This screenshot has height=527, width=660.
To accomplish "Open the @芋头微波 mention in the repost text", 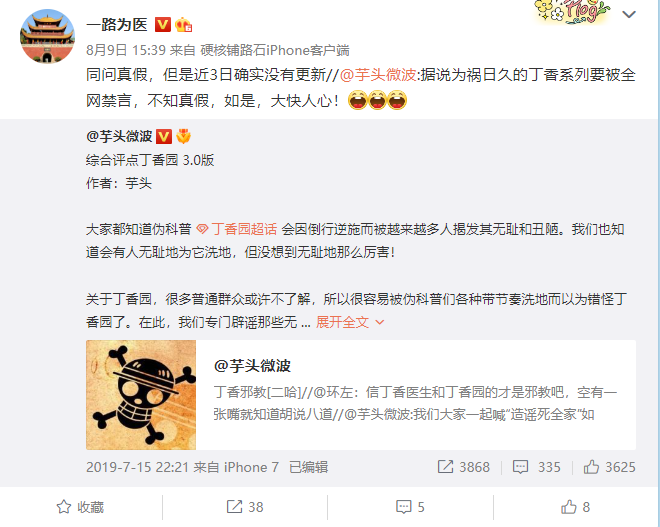I will point(378,75).
